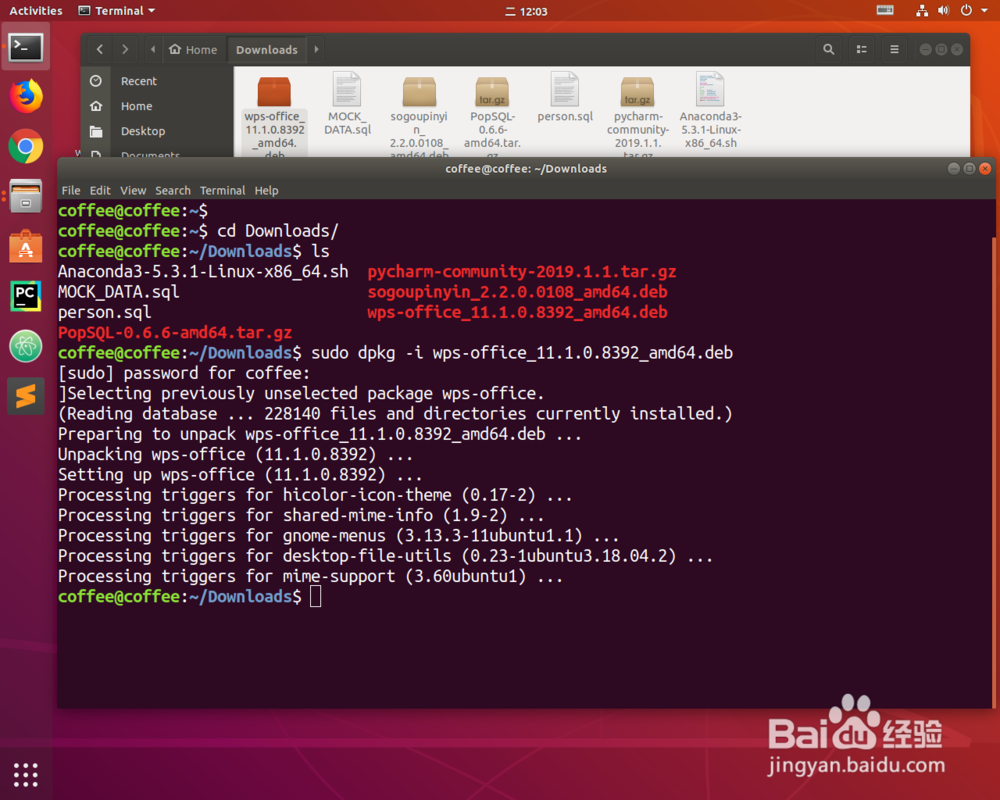The image size is (1000, 800).
Task: Select Home in Files sidebar
Action: click(x=136, y=106)
